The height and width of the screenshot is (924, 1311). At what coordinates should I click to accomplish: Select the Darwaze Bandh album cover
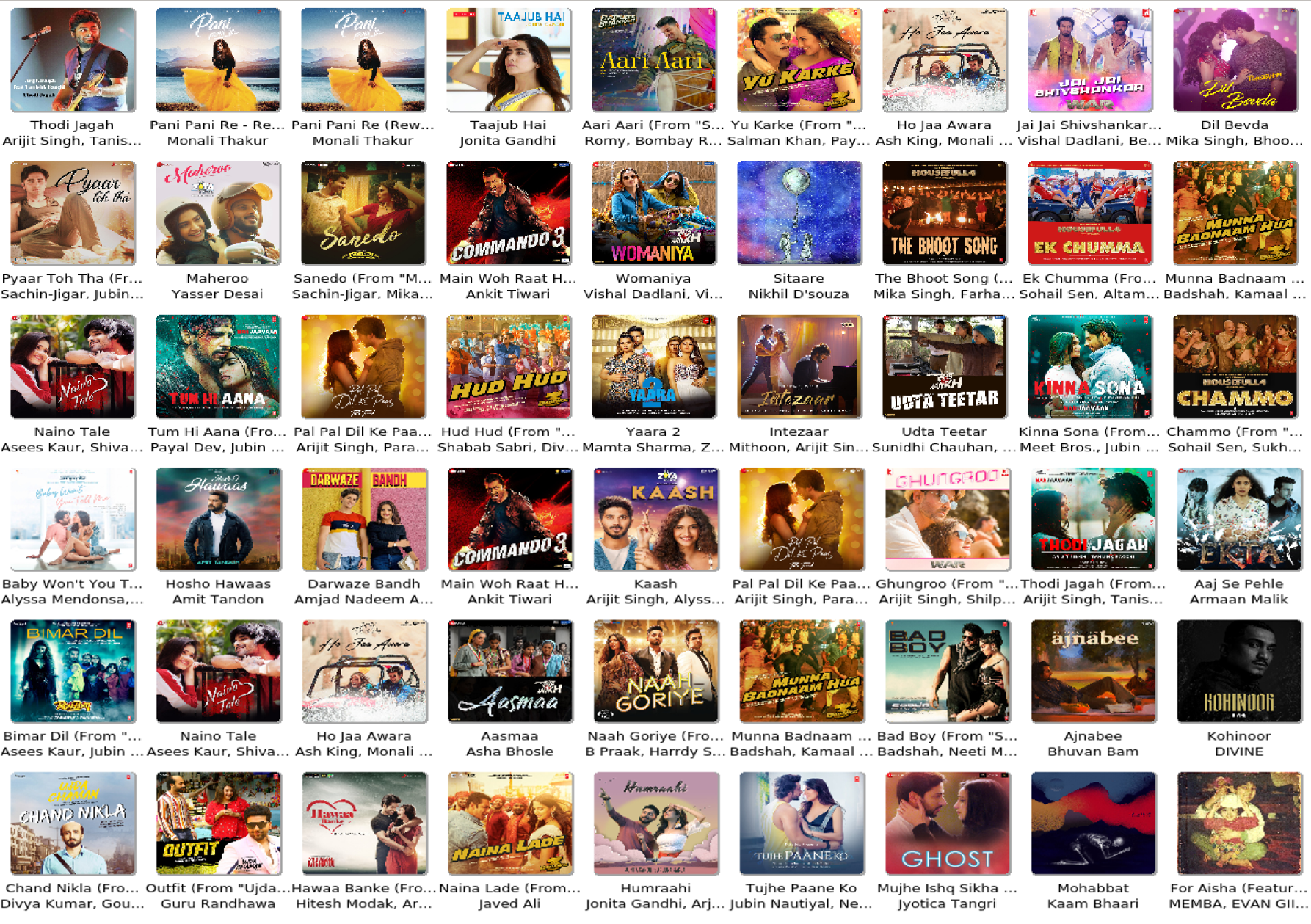[364, 520]
